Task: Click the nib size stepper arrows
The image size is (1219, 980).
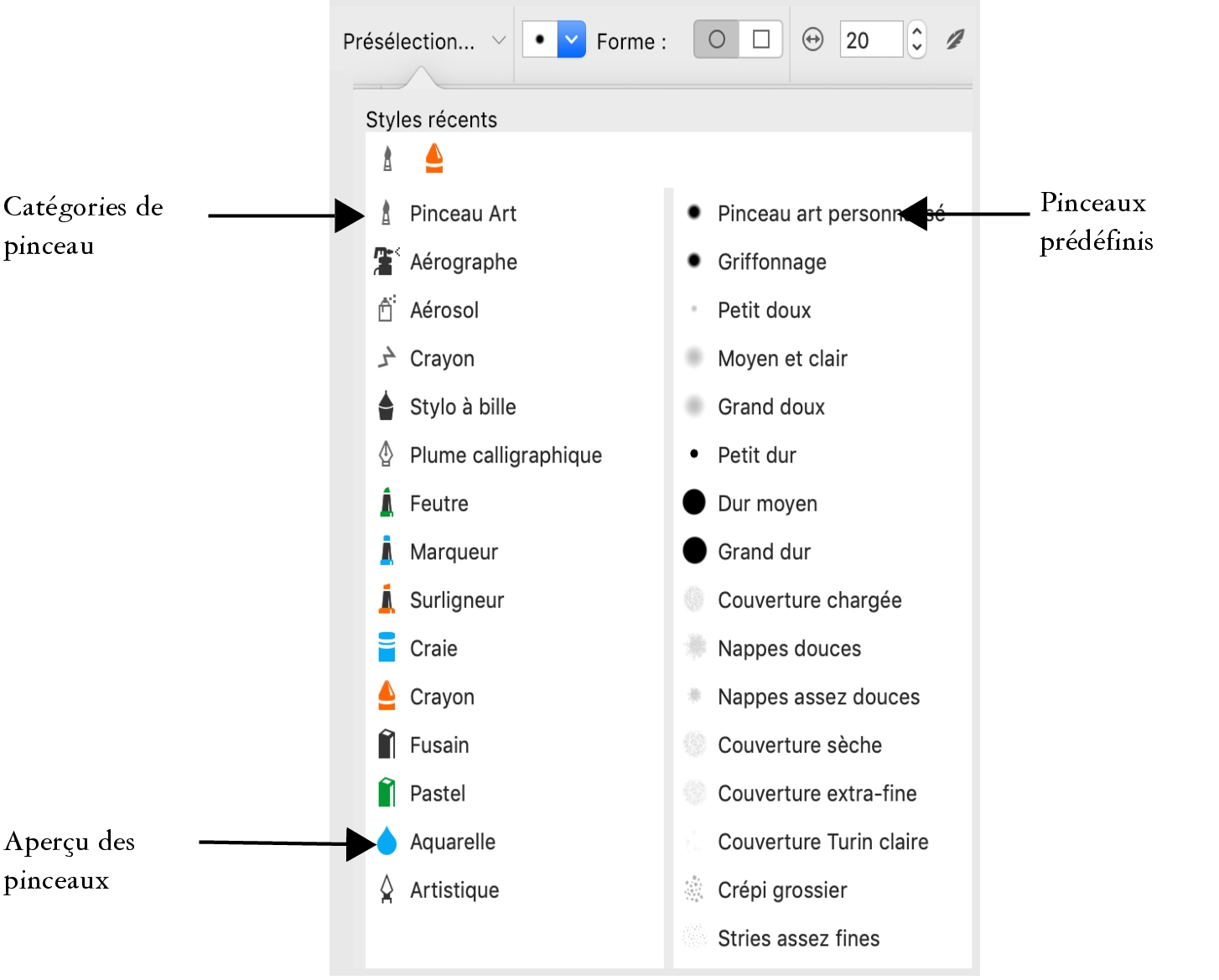Action: pyautogui.click(x=916, y=39)
